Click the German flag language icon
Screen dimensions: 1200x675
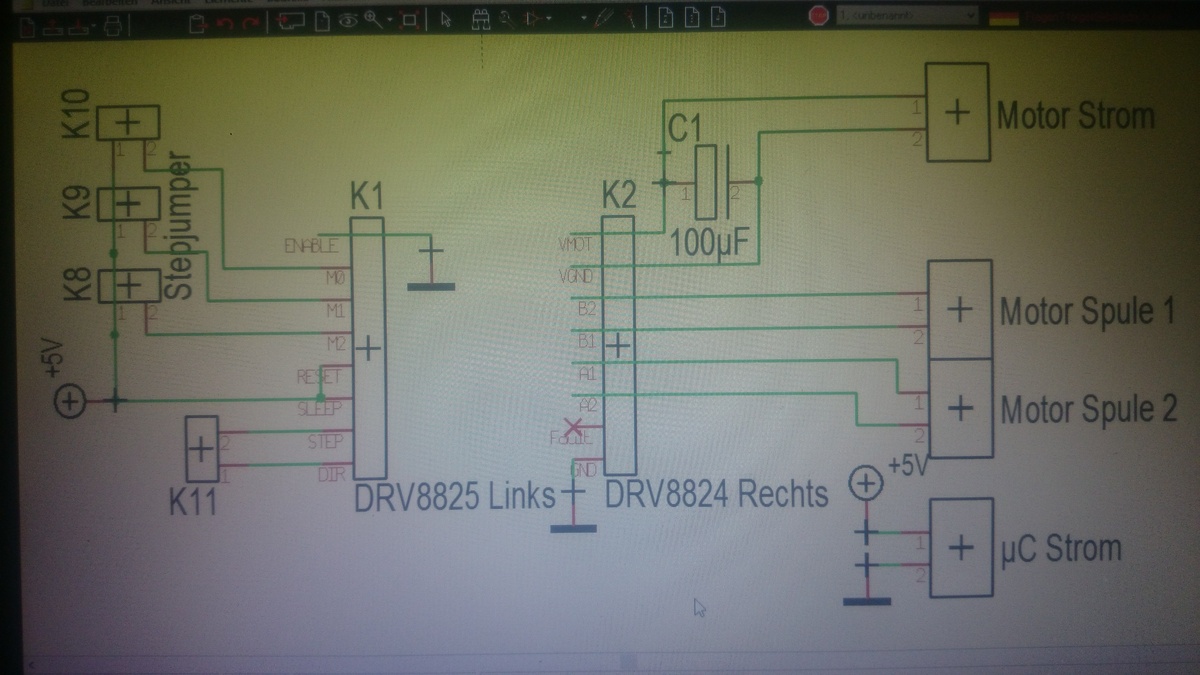pyautogui.click(x=1004, y=18)
